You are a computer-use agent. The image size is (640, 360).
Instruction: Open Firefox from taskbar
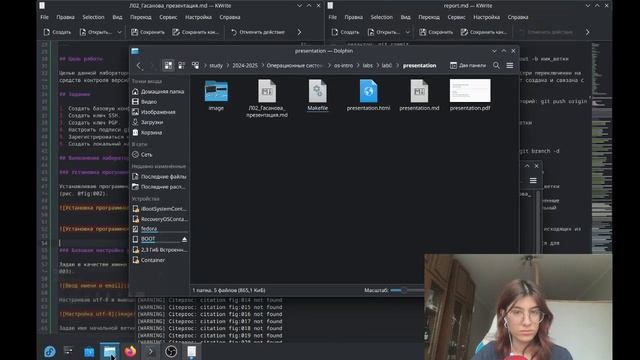pos(130,351)
